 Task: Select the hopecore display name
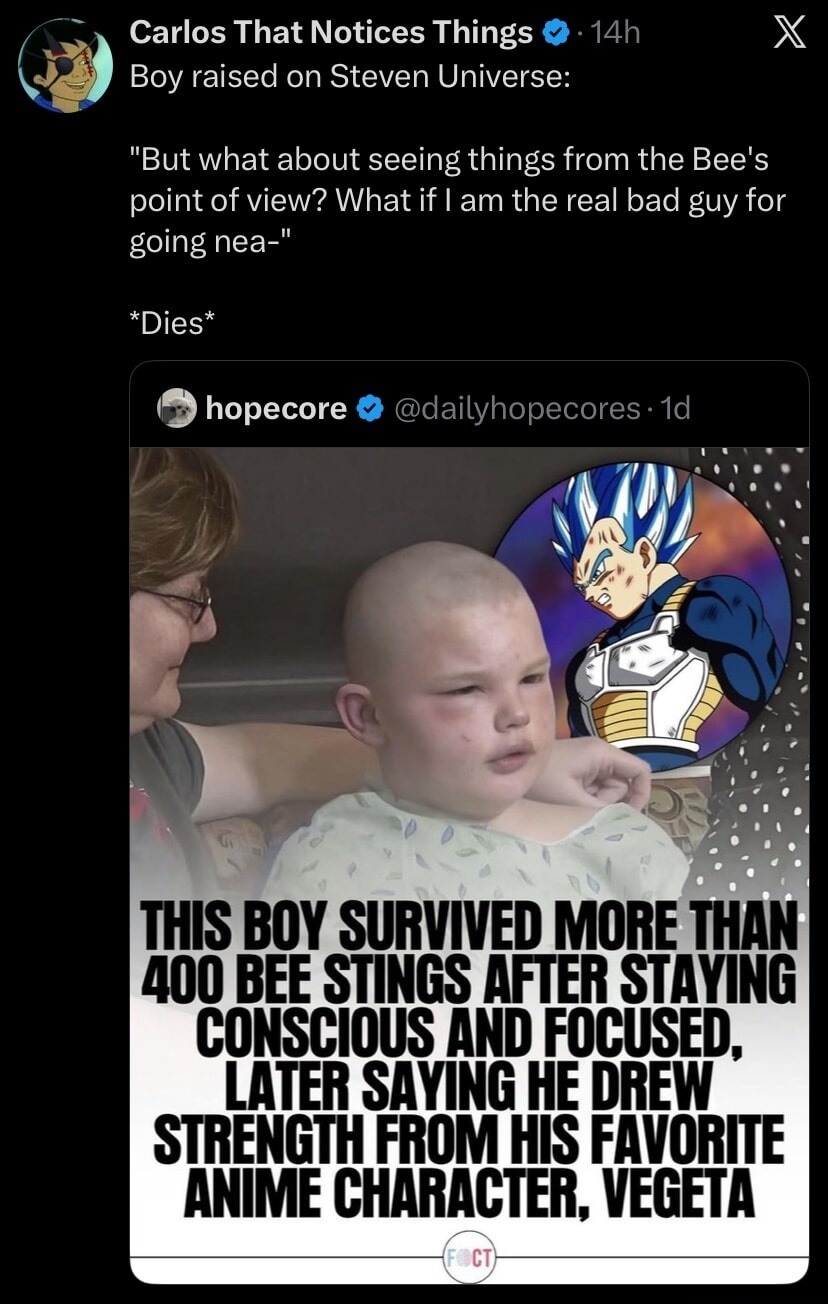(276, 408)
